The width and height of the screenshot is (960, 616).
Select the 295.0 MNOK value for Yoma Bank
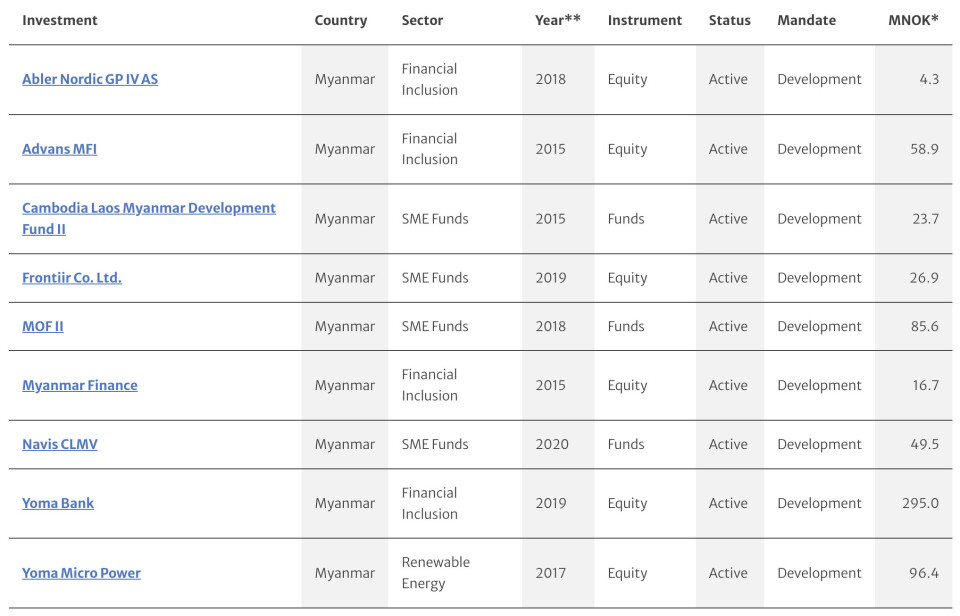pyautogui.click(x=920, y=503)
